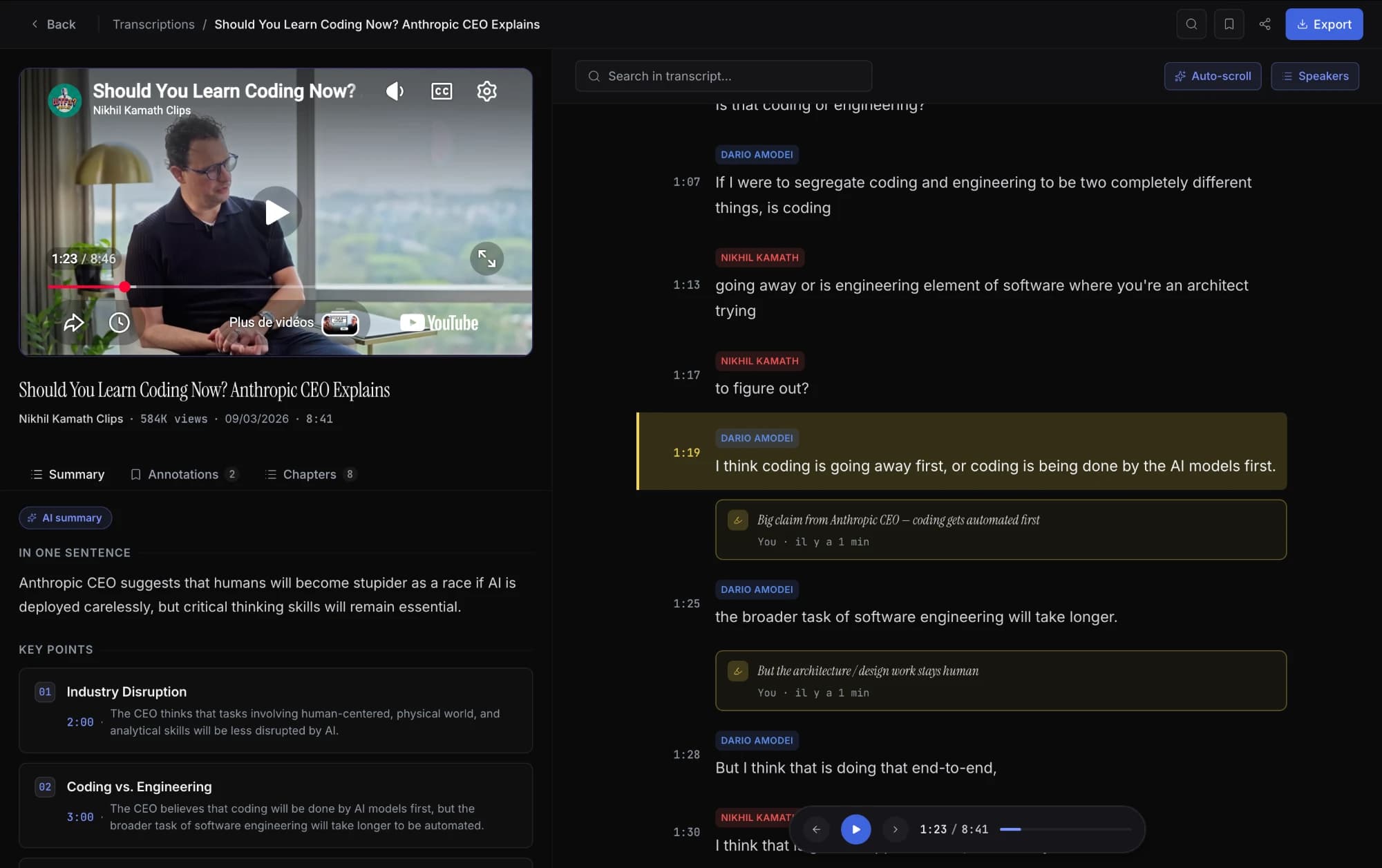Click the video share arrow icon
The image size is (1382, 868).
[74, 323]
